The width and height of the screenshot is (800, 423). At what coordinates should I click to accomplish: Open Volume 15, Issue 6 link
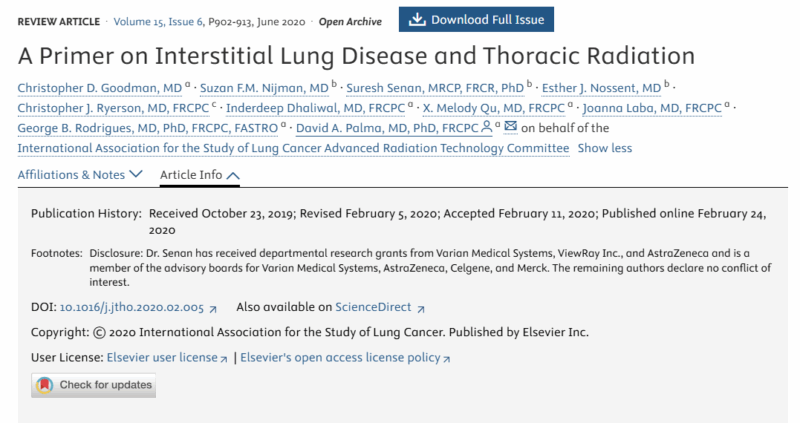pyautogui.click(x=158, y=21)
